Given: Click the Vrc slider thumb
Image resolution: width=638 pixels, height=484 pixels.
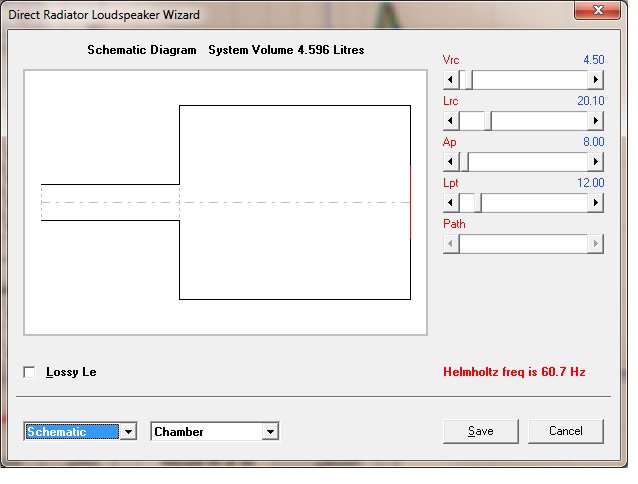Looking at the screenshot, I should point(468,80).
